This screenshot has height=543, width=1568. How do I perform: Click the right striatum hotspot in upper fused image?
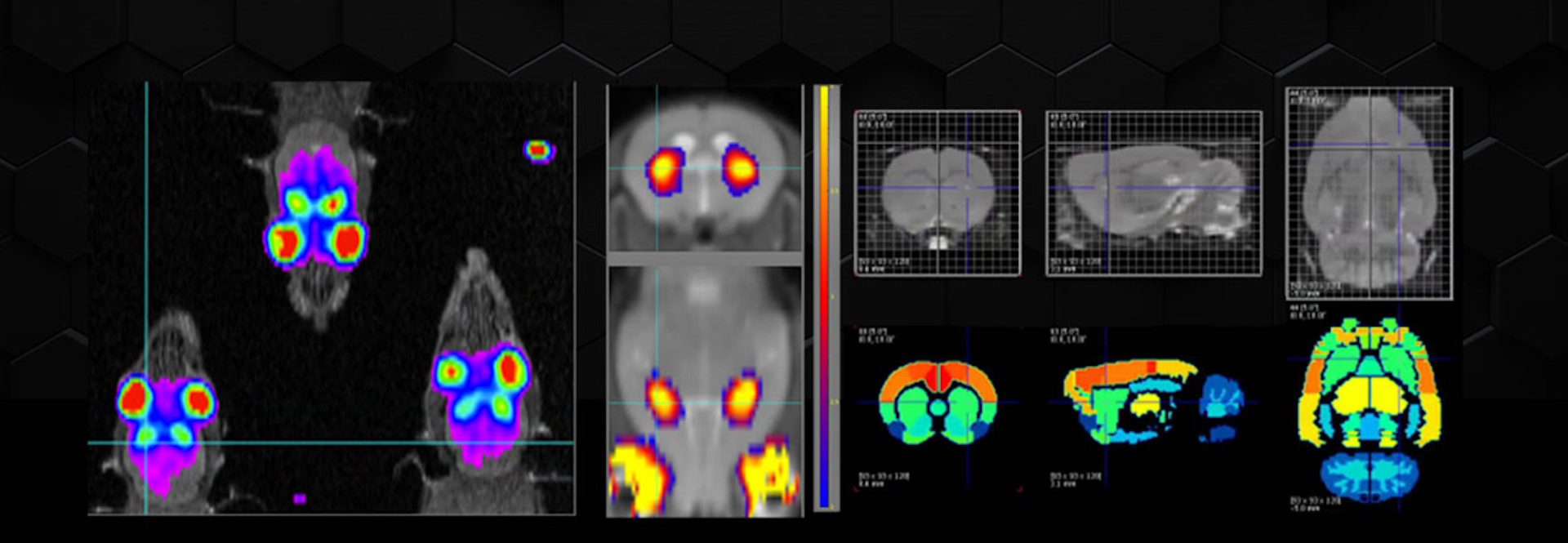[740, 169]
